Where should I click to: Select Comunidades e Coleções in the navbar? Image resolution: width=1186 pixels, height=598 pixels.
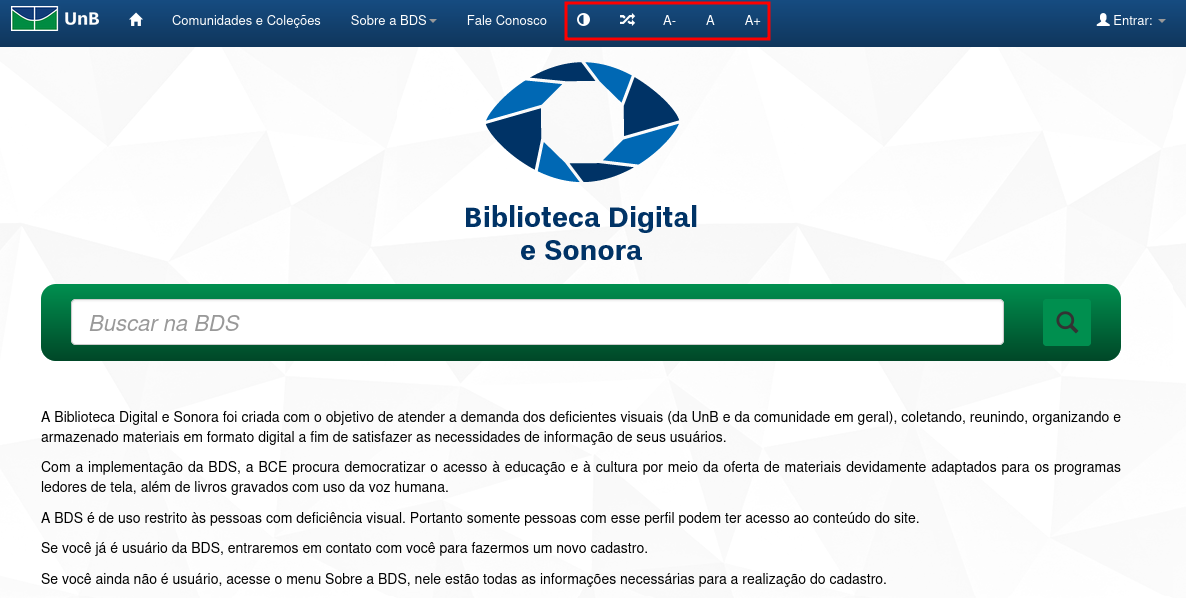(246, 19)
